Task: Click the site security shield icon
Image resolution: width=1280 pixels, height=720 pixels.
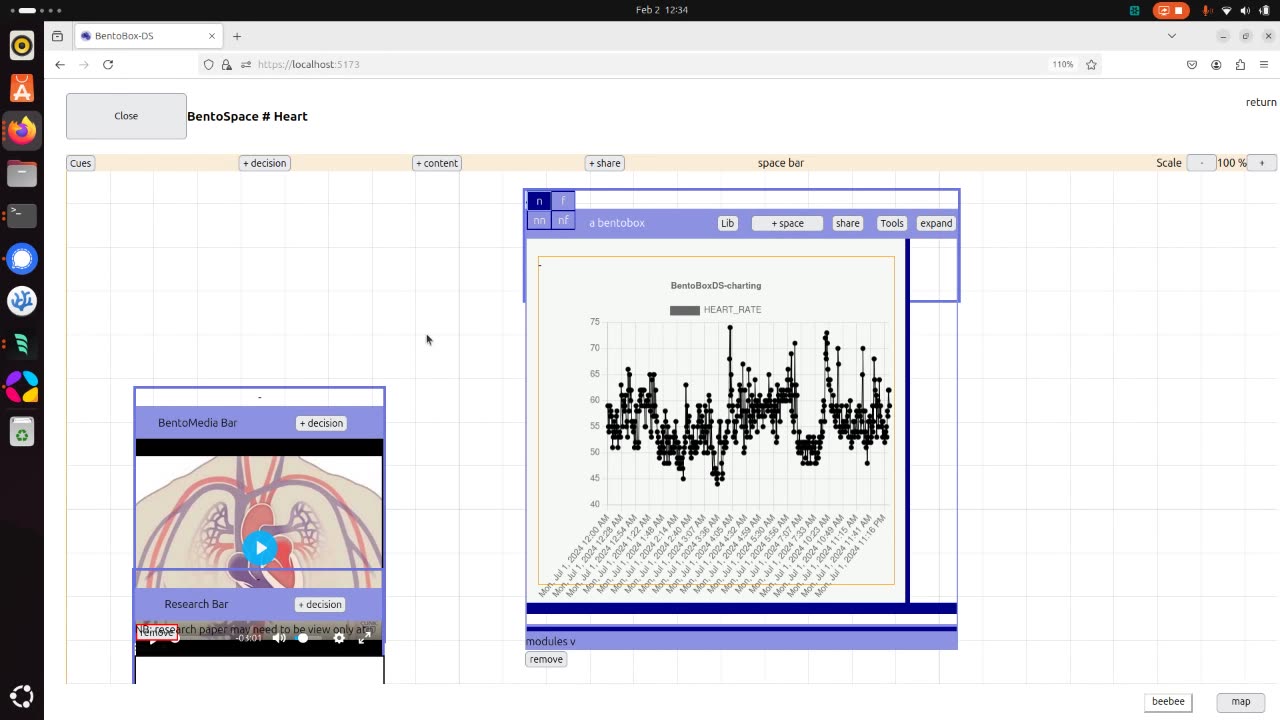Action: click(208, 64)
